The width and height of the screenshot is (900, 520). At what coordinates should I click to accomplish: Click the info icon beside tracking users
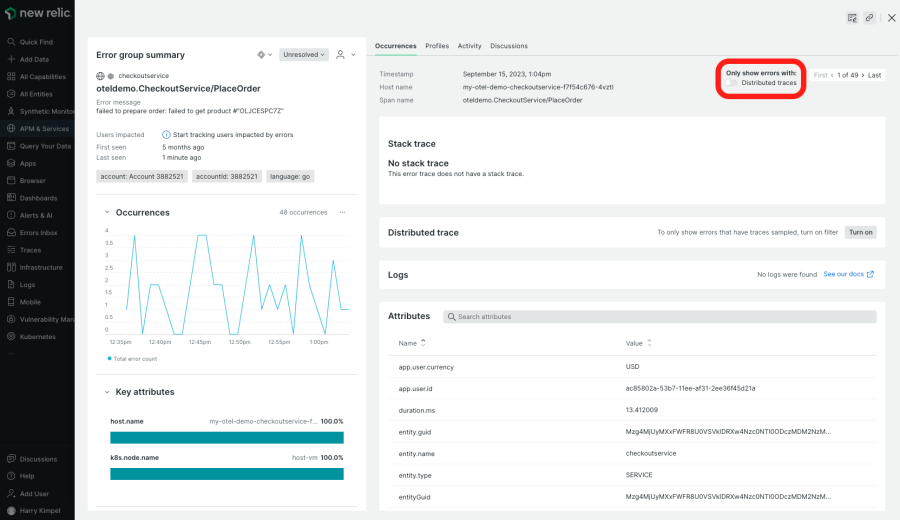166,135
